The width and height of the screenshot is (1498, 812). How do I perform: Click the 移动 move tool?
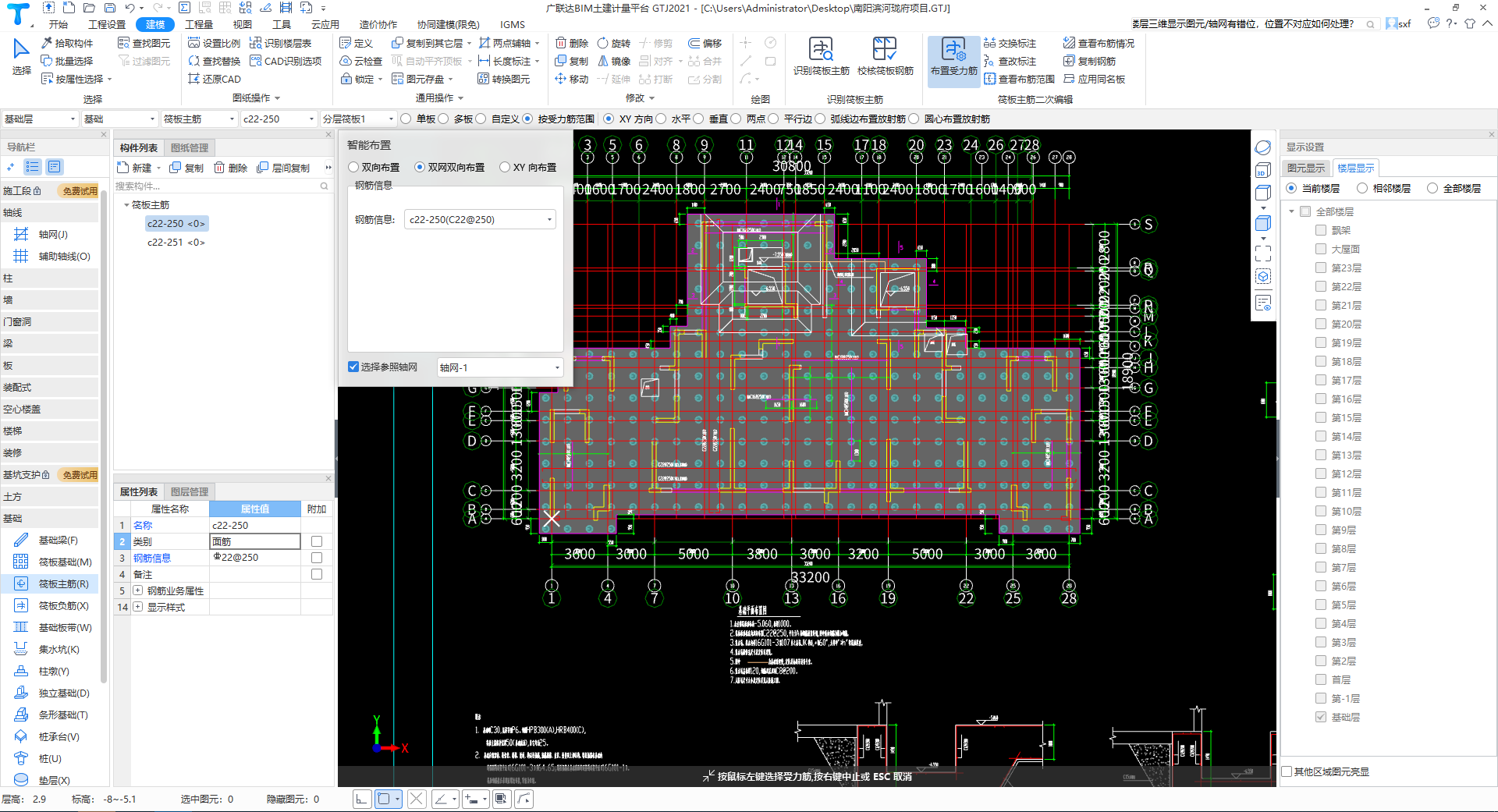click(x=571, y=79)
